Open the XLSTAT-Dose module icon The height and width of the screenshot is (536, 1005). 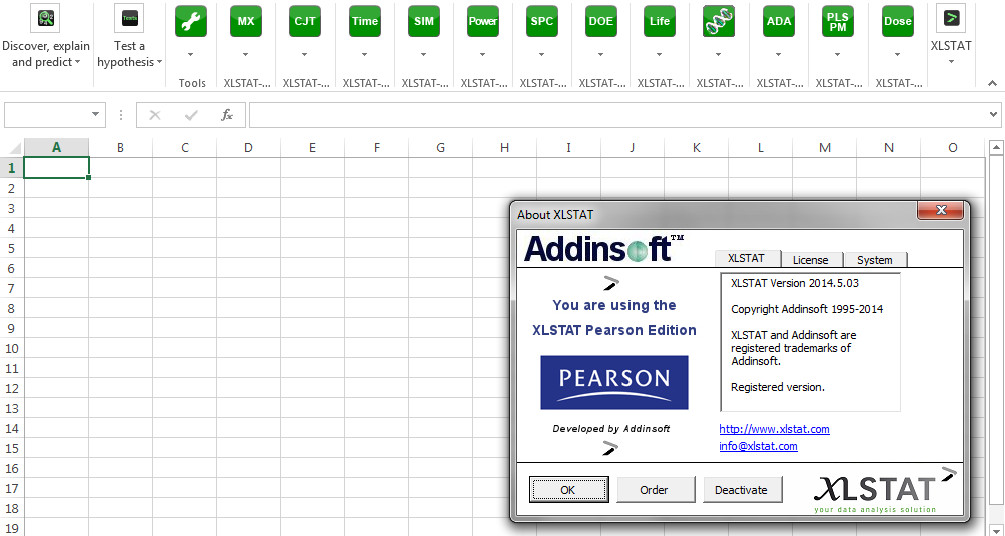pos(897,21)
